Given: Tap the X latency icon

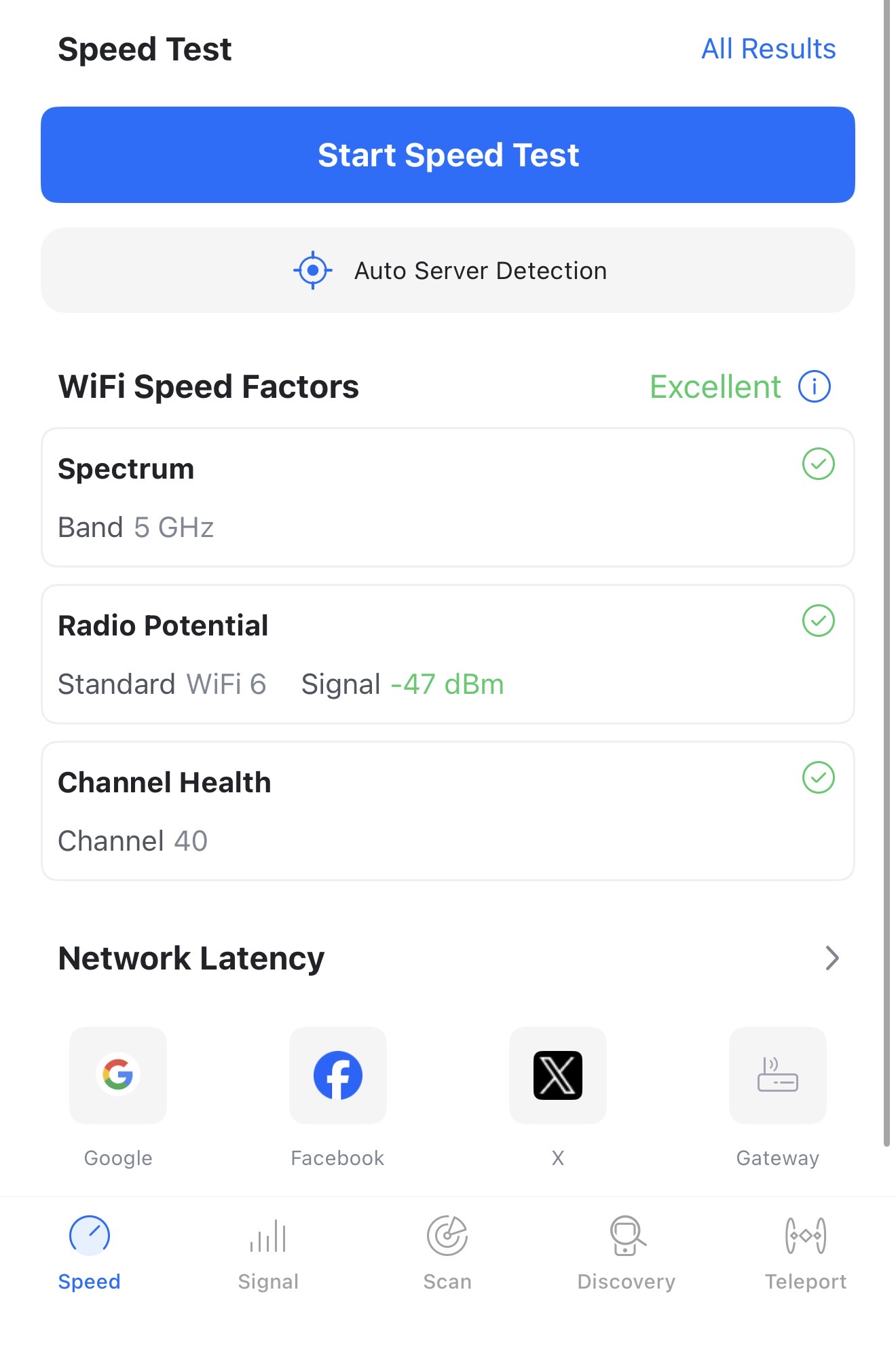Looking at the screenshot, I should (558, 1075).
